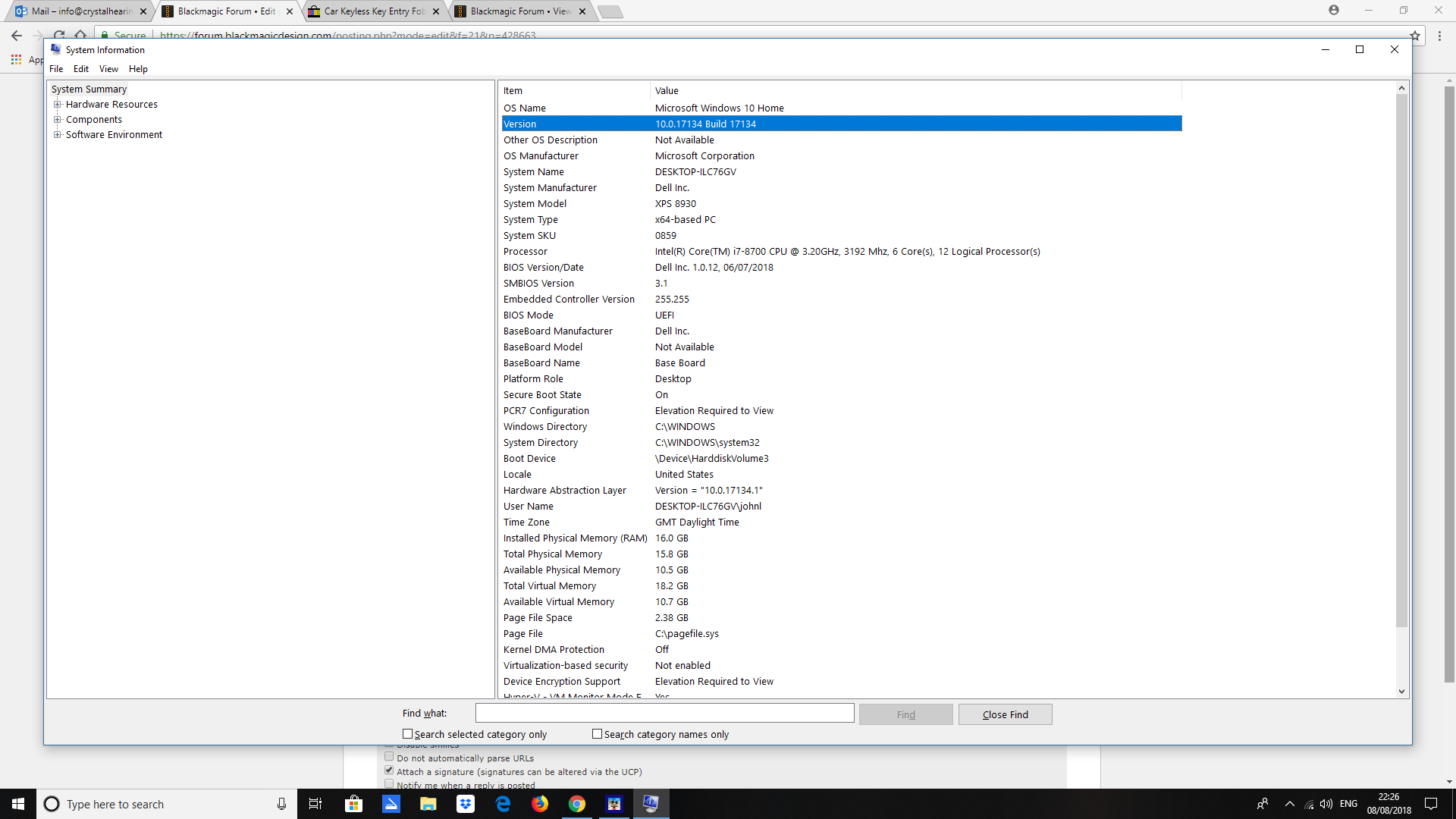
Task: Select the Page File Space row
Action: [x=842, y=618]
